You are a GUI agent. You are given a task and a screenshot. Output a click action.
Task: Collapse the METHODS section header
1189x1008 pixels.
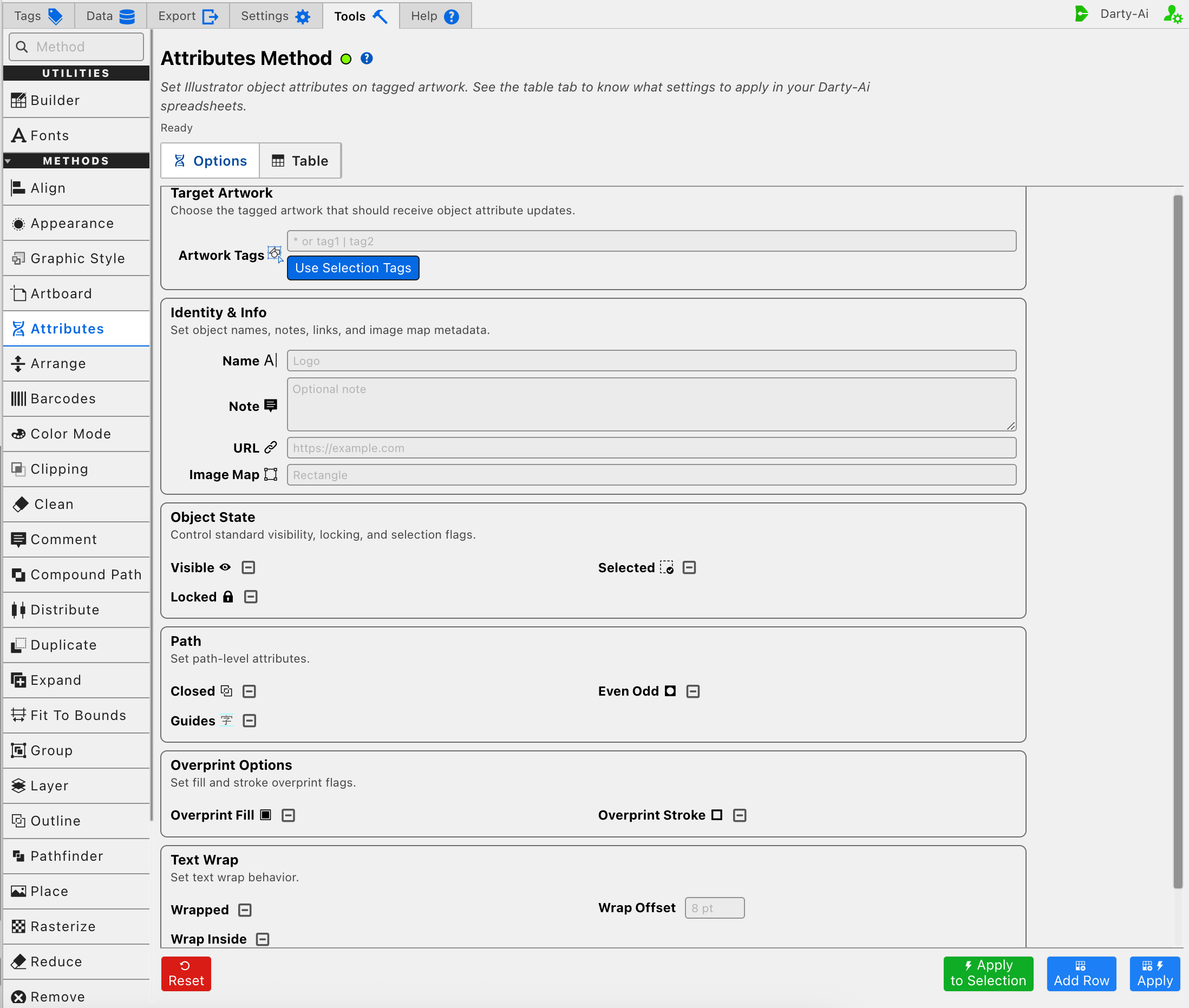(76, 161)
